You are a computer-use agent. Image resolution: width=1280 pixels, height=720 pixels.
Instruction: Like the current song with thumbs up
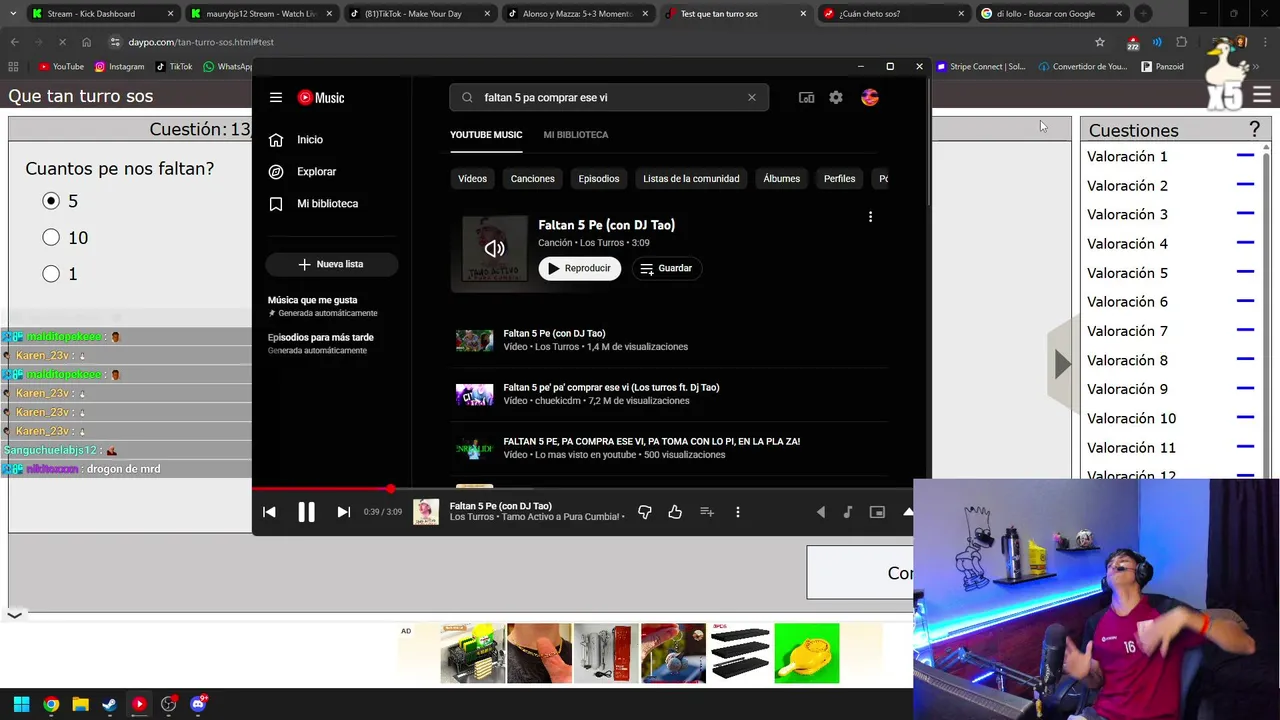pos(675,512)
